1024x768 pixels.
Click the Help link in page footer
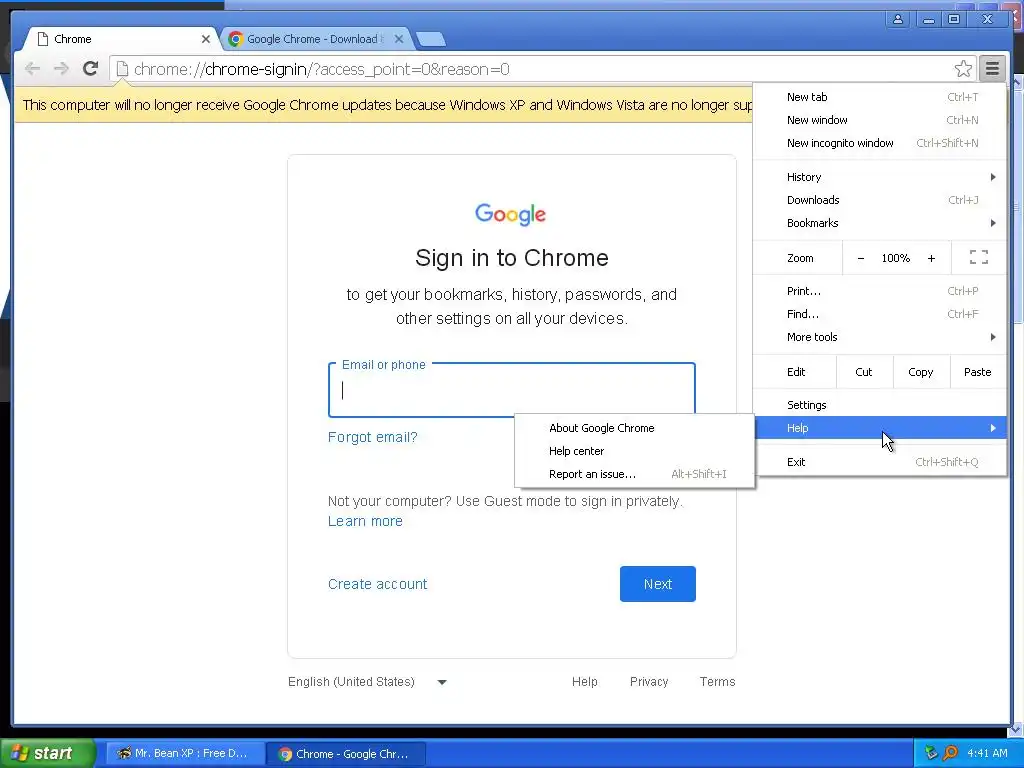point(584,682)
